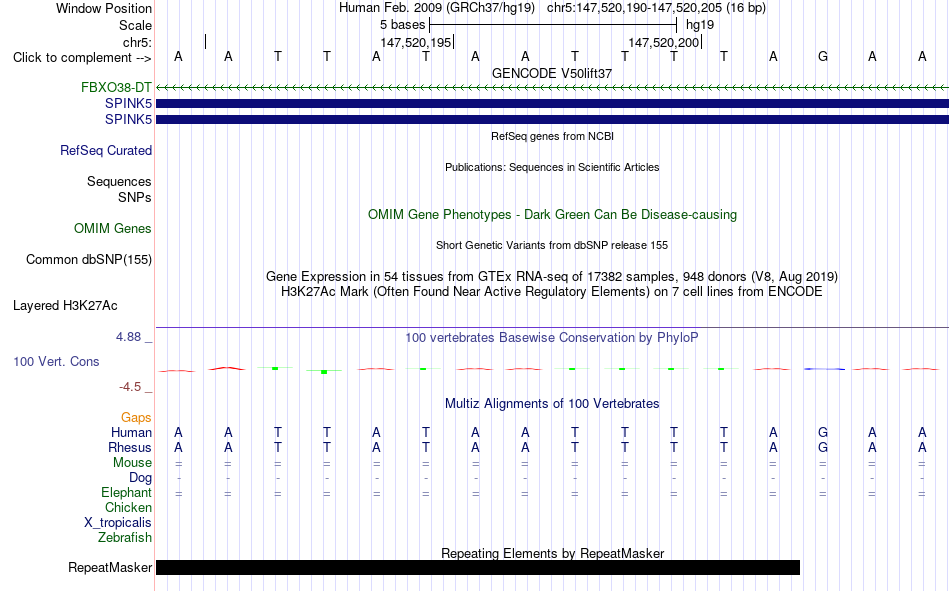Screen dimensions: 950x591
Task: Click 'Short Genetic Variants from dbSNP release 155'
Action: click(x=552, y=245)
